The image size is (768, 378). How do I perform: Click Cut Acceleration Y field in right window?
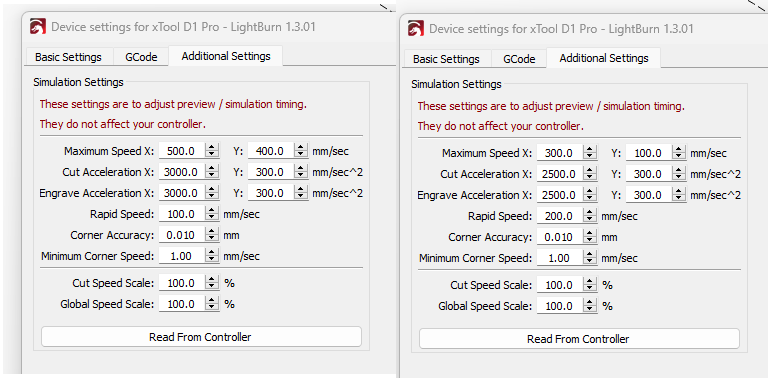click(649, 174)
